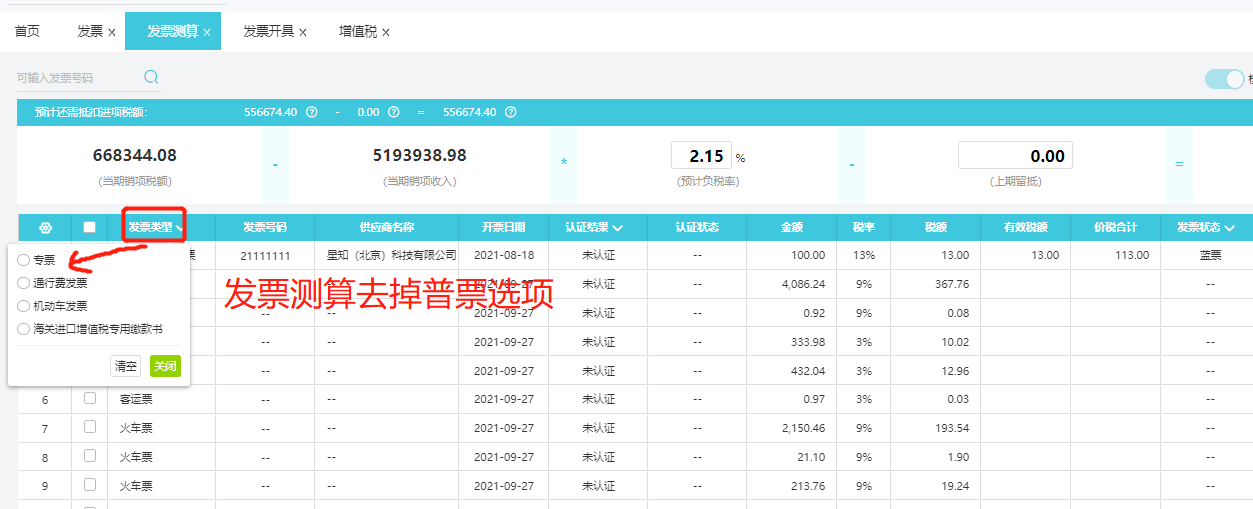
Task: Click amount cell 432.04
Action: [792, 371]
